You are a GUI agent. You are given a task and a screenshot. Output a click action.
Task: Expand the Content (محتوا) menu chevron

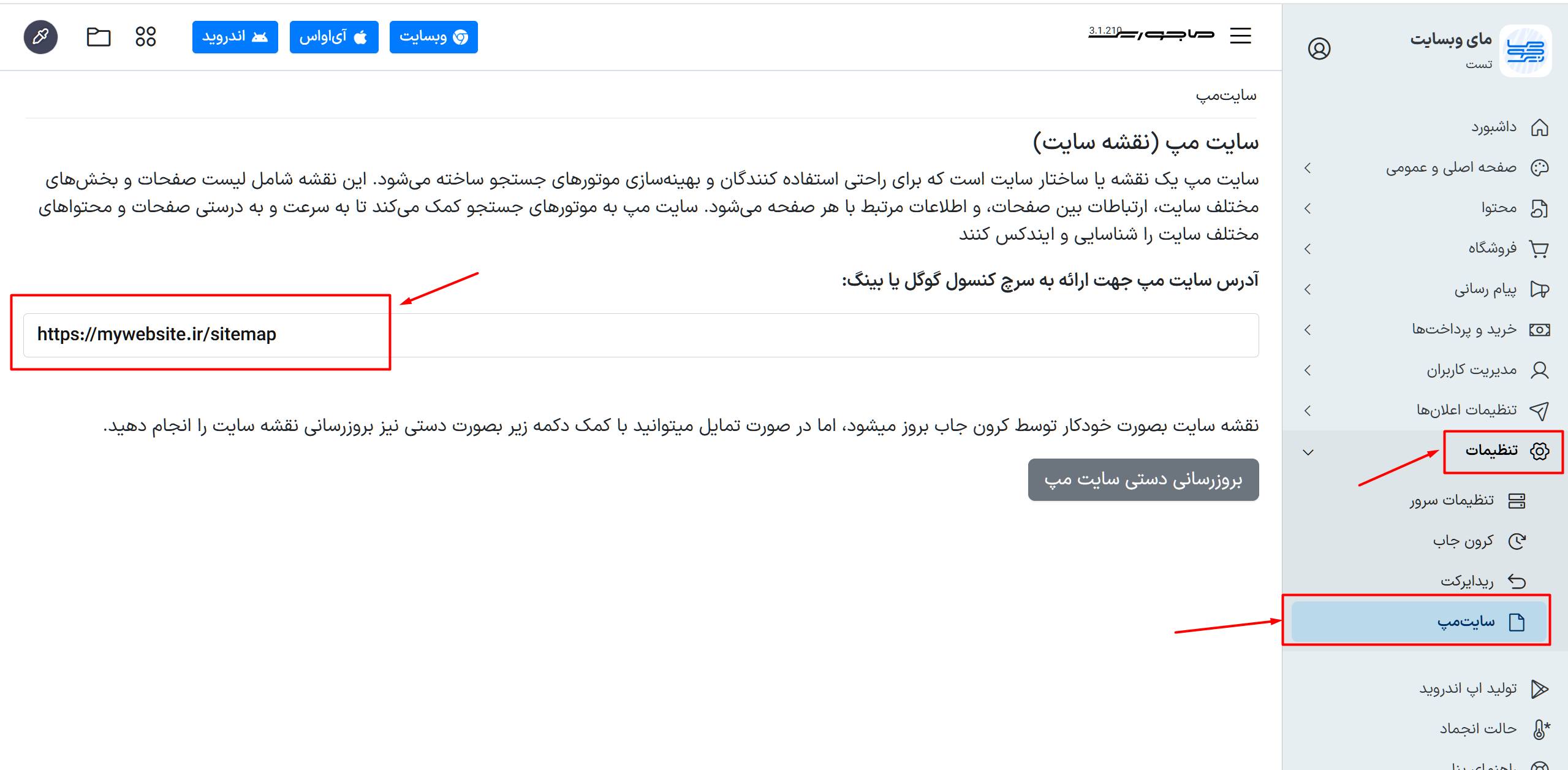pyautogui.click(x=1308, y=208)
